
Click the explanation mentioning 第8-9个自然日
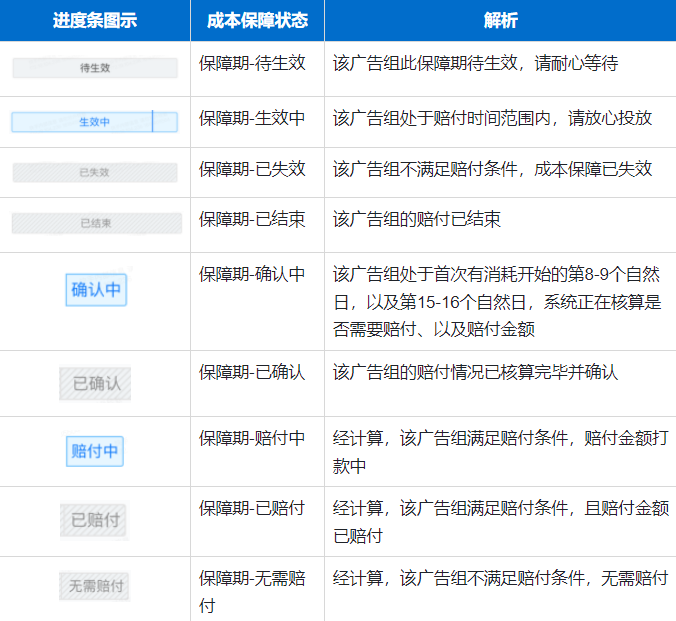point(497,302)
